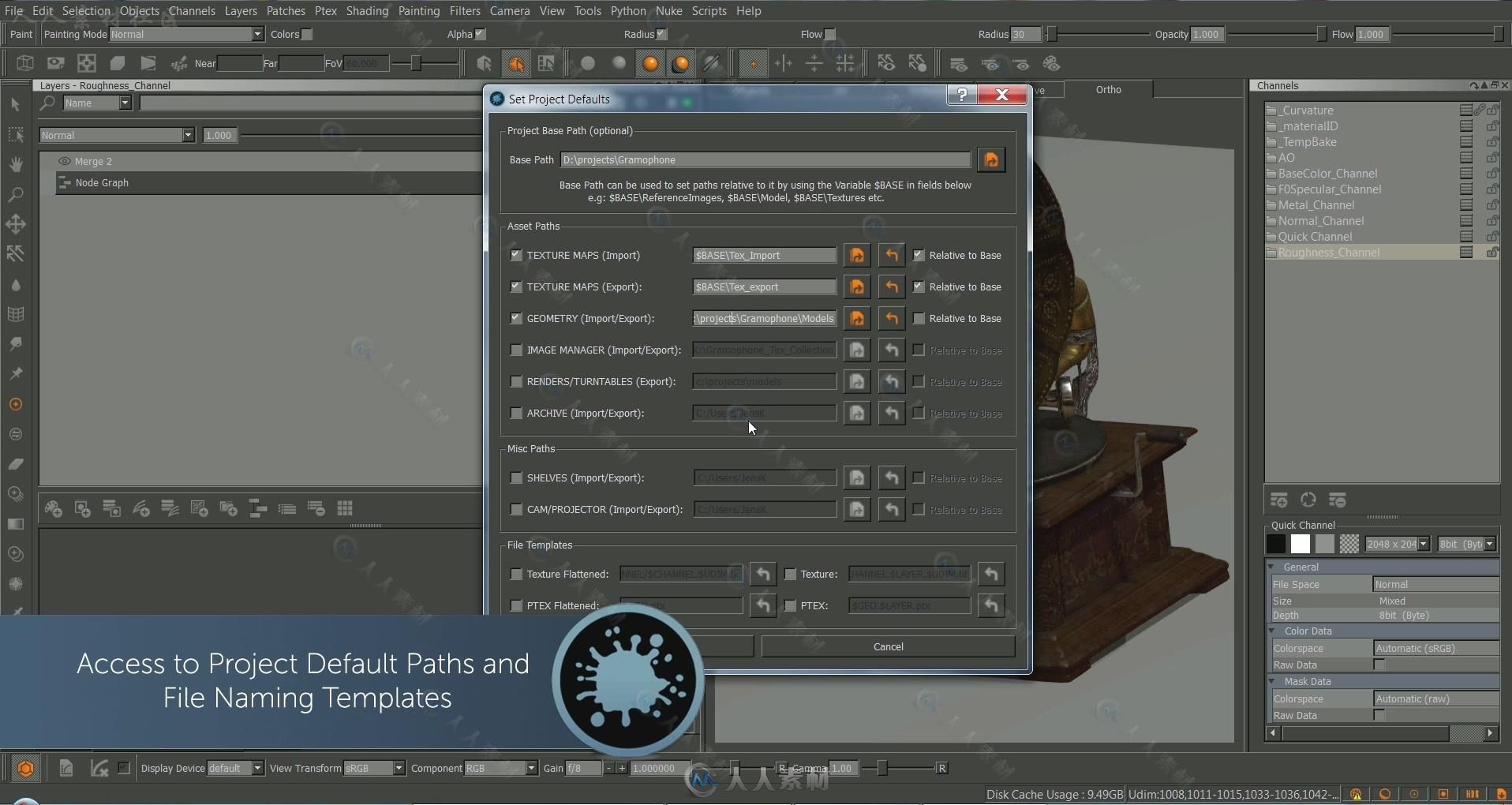Open the Shading menu

click(x=367, y=11)
